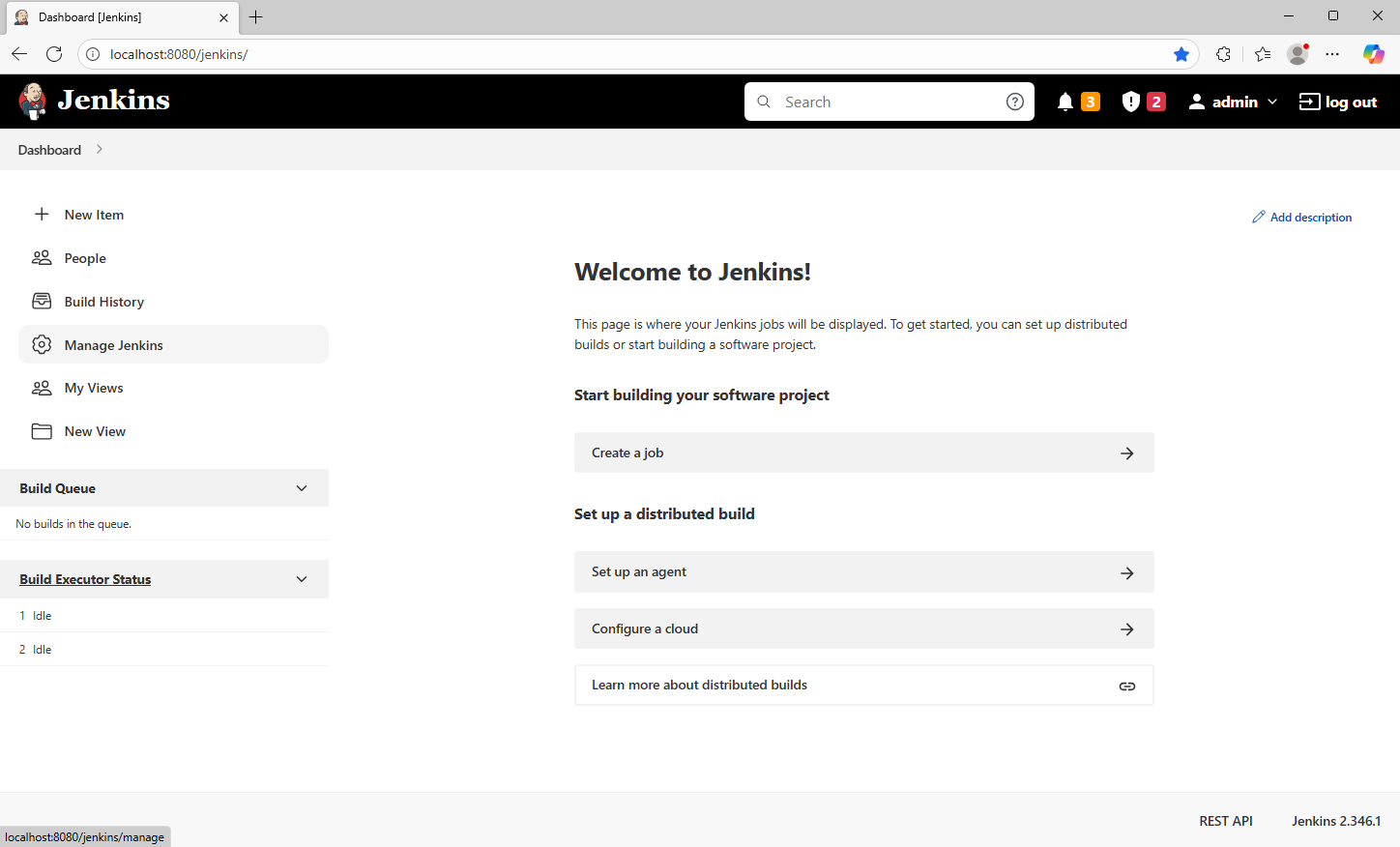
Task: Click Jenkins 2.346.1 version text
Action: pyautogui.click(x=1336, y=821)
